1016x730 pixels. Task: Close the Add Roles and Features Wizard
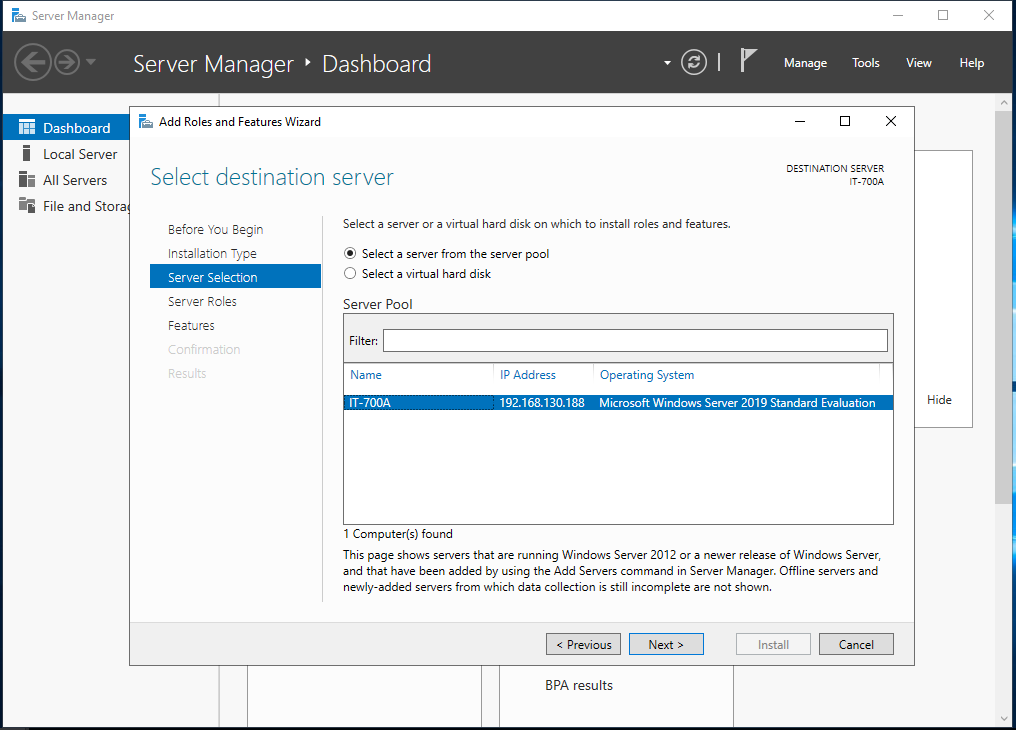[x=891, y=121]
